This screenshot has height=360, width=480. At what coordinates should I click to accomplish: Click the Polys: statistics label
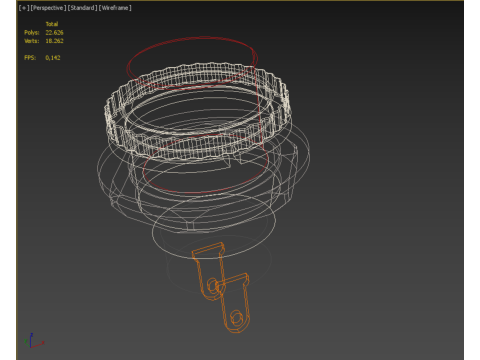point(32,32)
